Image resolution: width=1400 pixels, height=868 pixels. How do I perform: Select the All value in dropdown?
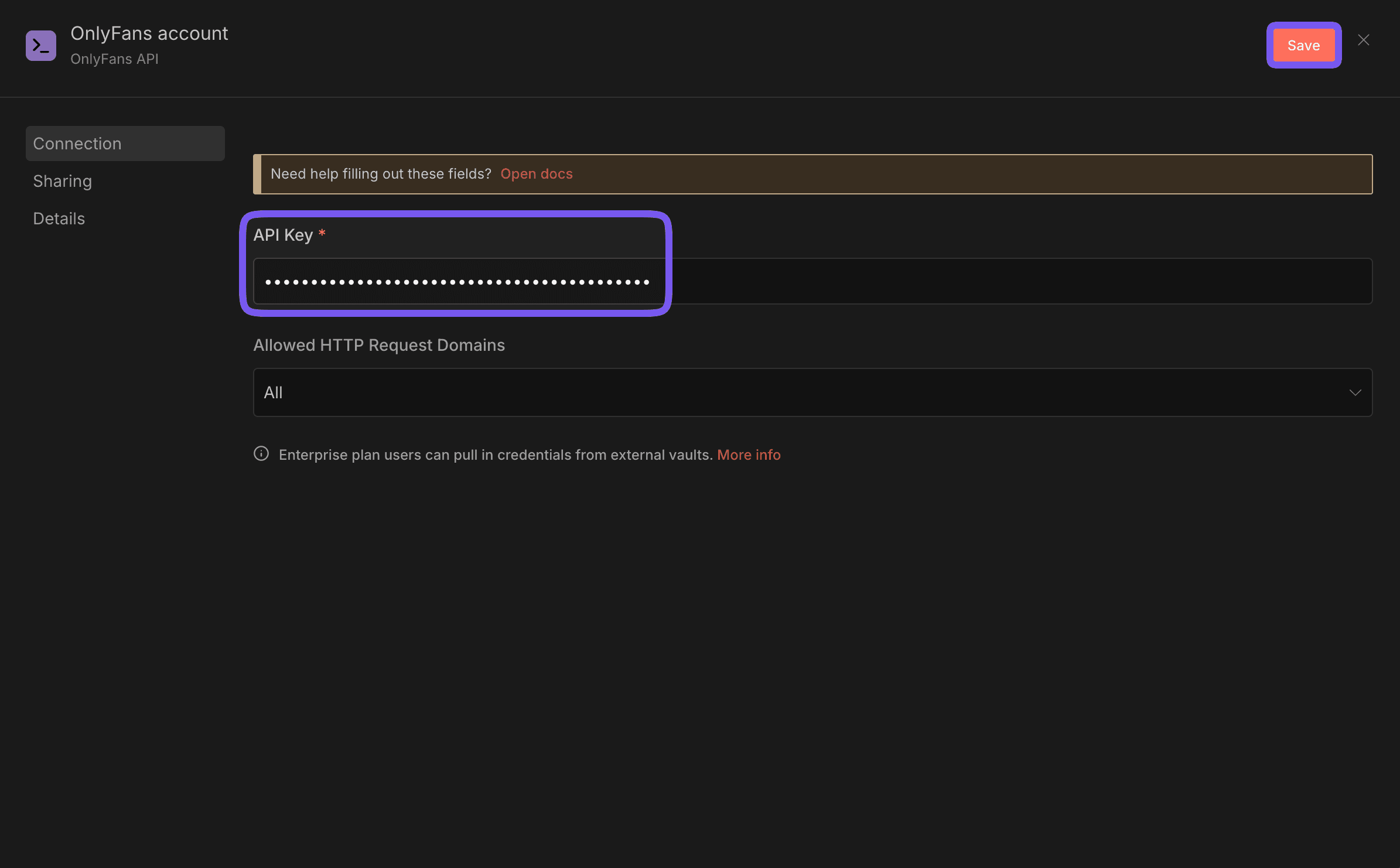tap(274, 392)
